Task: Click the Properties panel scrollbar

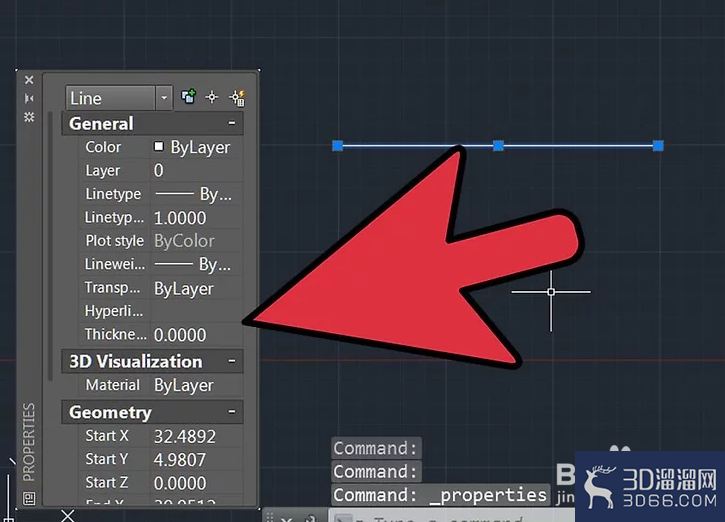Action: point(50,246)
